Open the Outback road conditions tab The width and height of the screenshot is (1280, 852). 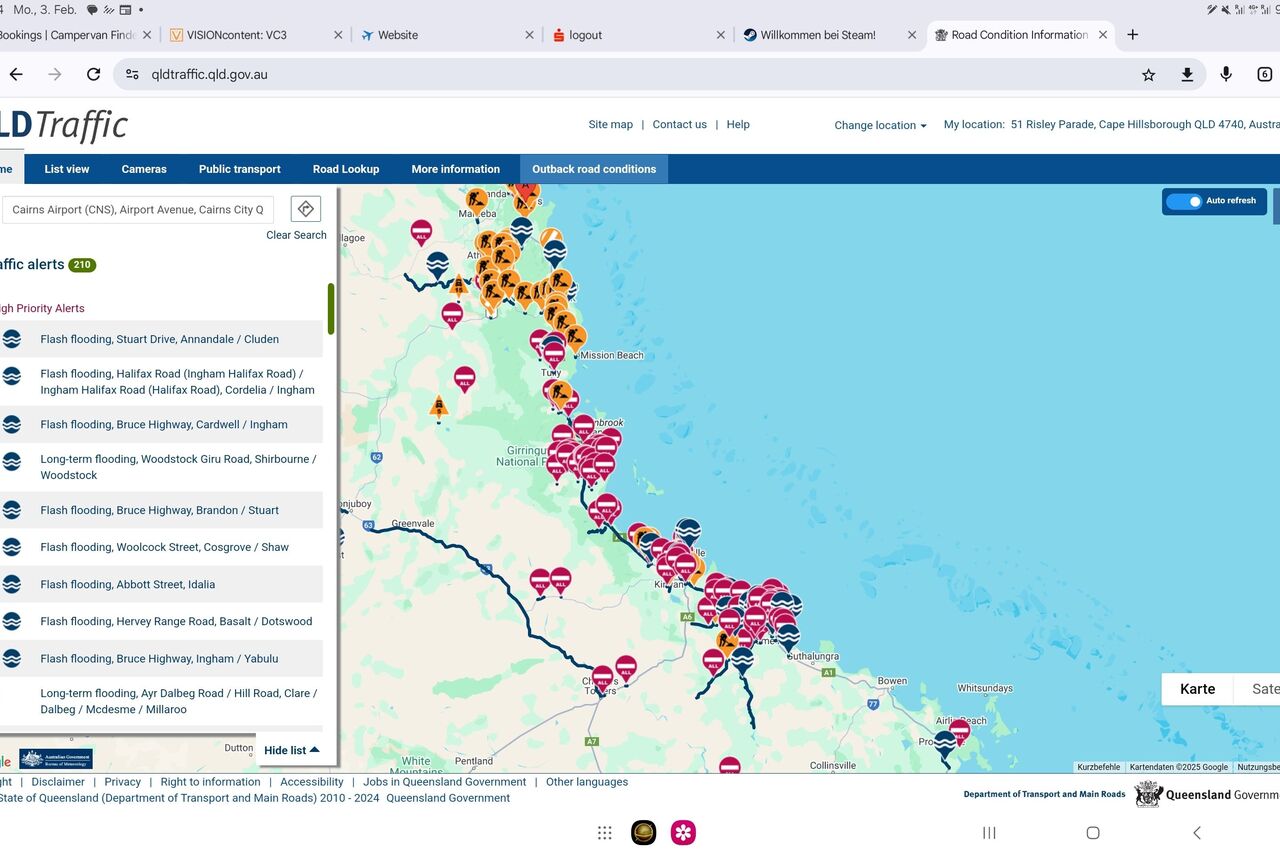[x=594, y=169]
